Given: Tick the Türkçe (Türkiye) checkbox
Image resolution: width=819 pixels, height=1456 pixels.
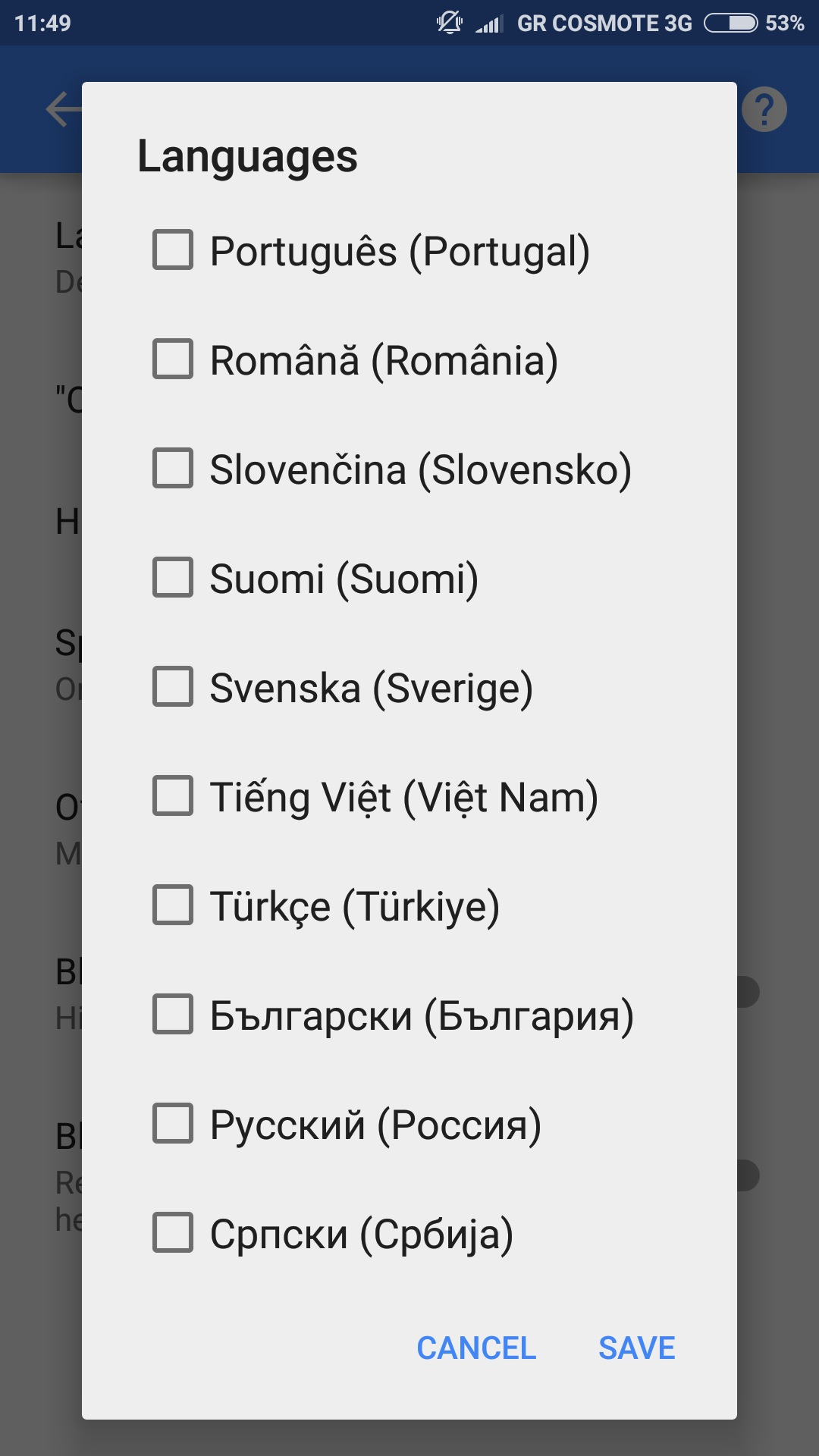Looking at the screenshot, I should 173,905.
